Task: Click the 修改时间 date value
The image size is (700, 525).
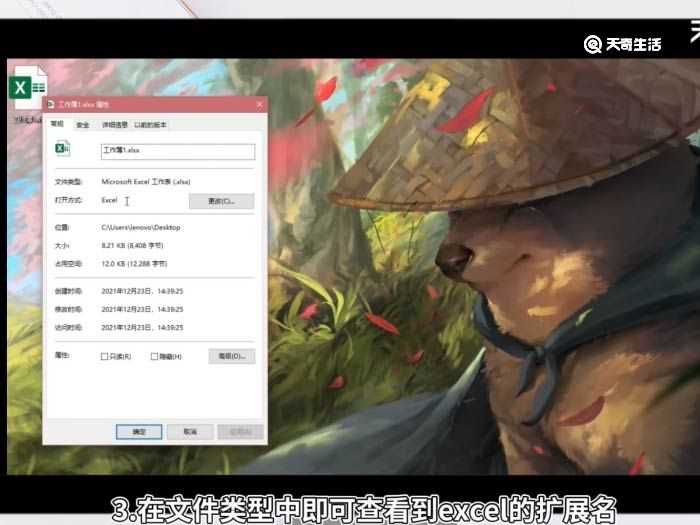Action: pyautogui.click(x=142, y=309)
